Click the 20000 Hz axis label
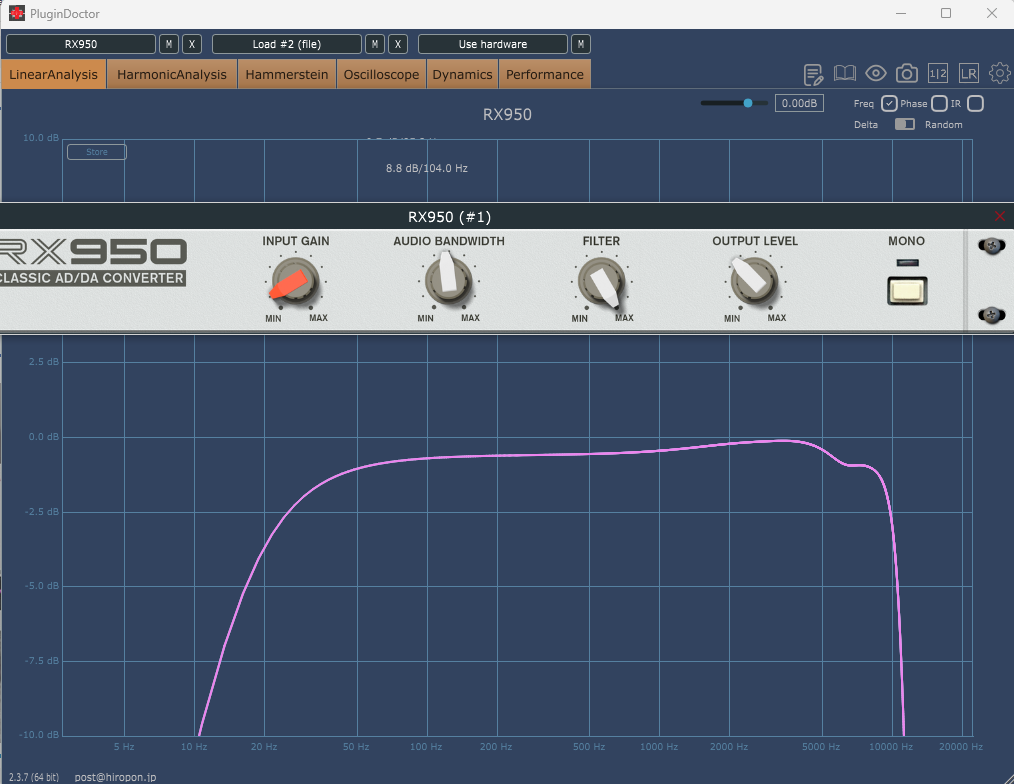 tap(960, 746)
